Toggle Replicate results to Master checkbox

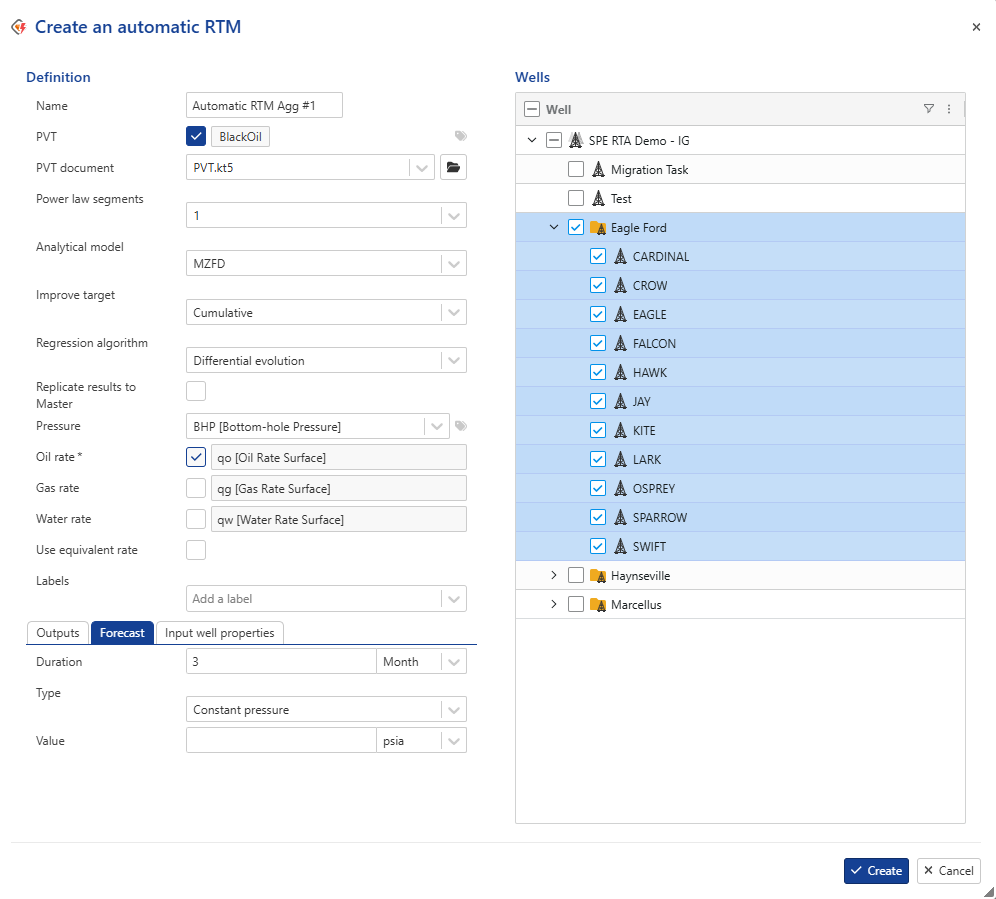196,391
